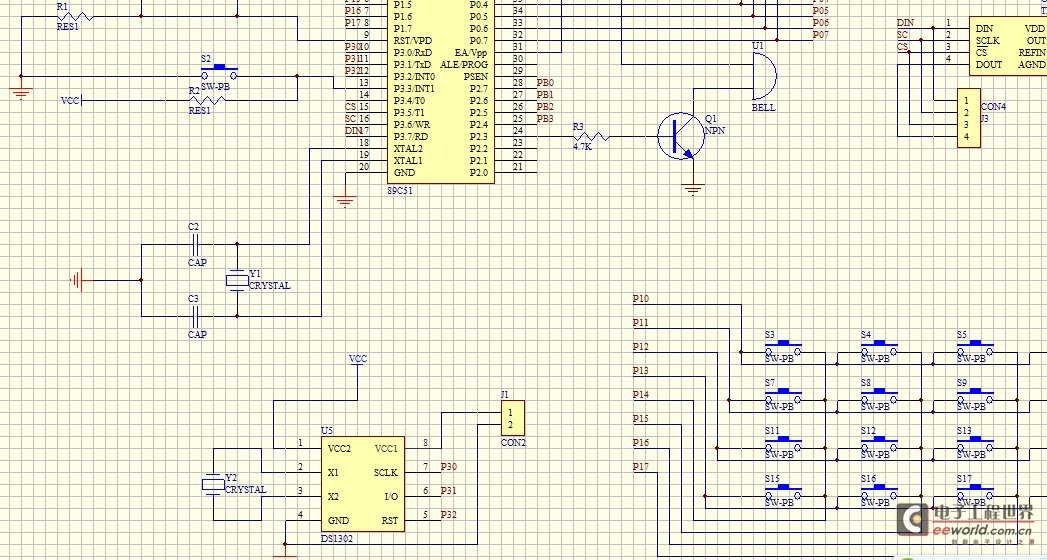Select pushbutton switch S12 symbol
Viewport: 1047px width, 560px height.
[x=879, y=443]
